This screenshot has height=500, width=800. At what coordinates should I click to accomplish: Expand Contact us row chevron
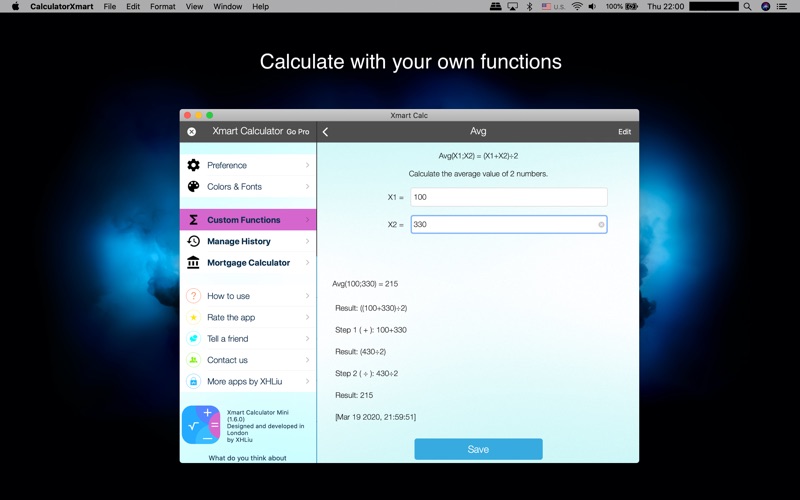(308, 360)
